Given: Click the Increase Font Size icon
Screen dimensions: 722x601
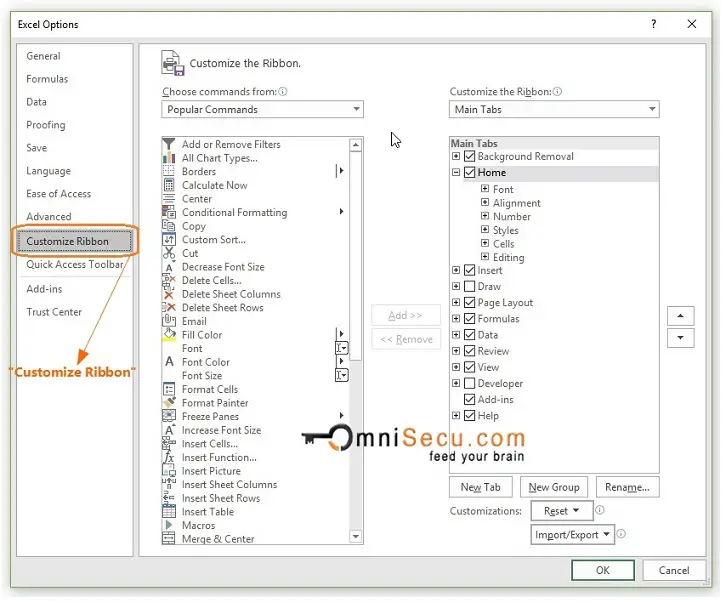Looking at the screenshot, I should pyautogui.click(x=169, y=430).
